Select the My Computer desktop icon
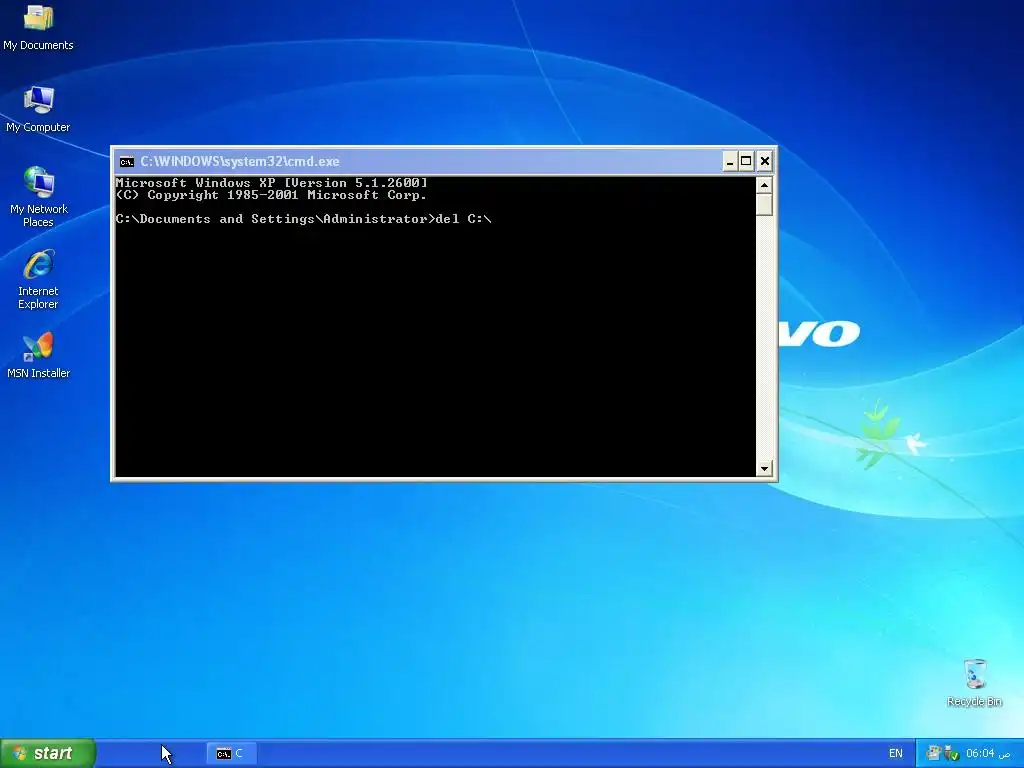The image size is (1024, 768). [38, 109]
